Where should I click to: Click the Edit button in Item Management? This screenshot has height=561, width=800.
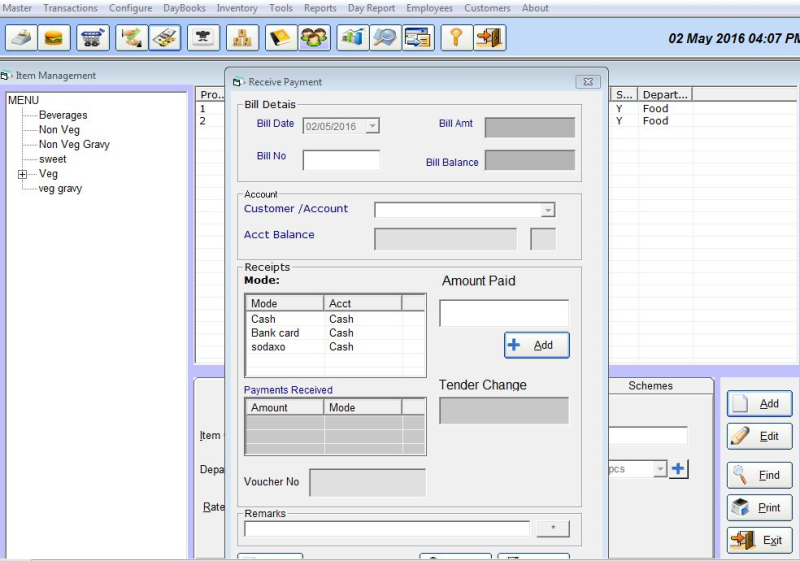pyautogui.click(x=760, y=436)
